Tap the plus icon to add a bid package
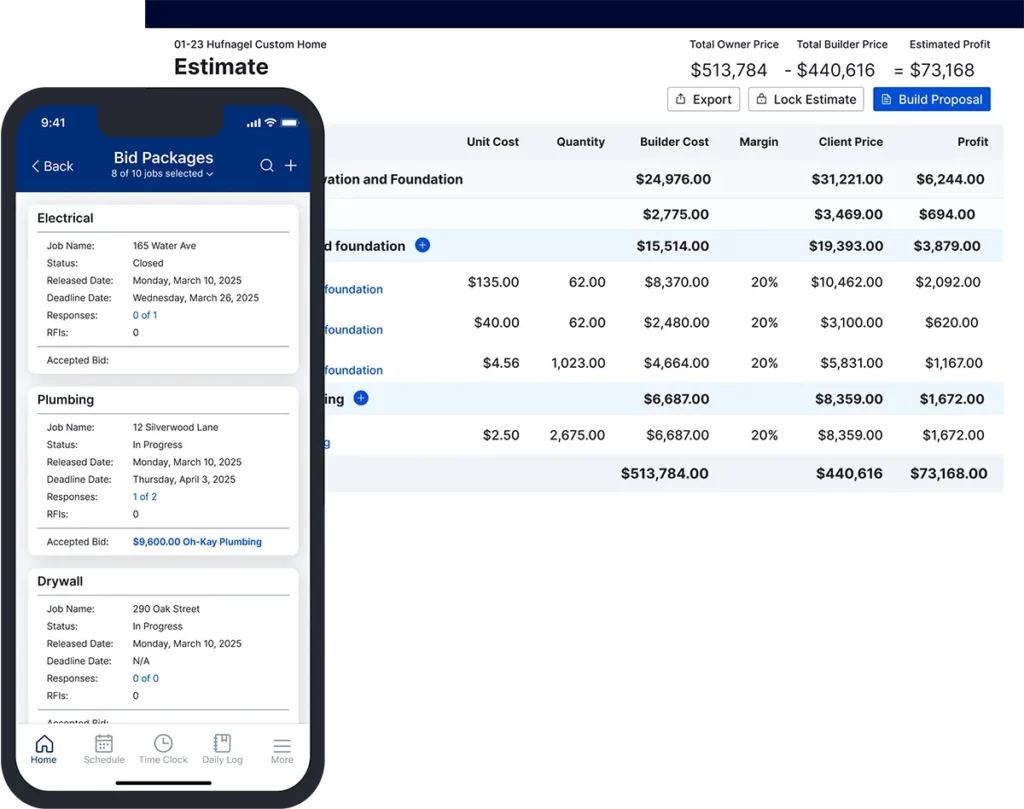Viewport: 1024px width, 809px height. tap(291, 163)
